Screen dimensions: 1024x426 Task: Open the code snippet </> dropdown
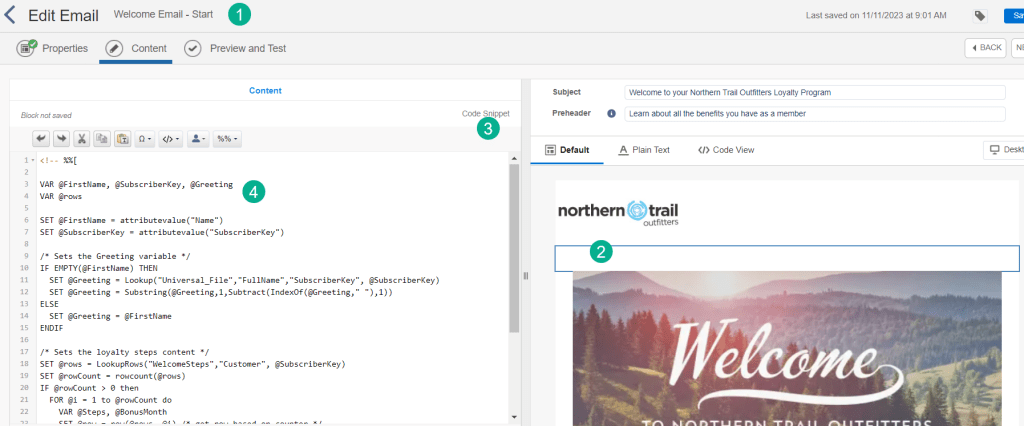[x=171, y=139]
